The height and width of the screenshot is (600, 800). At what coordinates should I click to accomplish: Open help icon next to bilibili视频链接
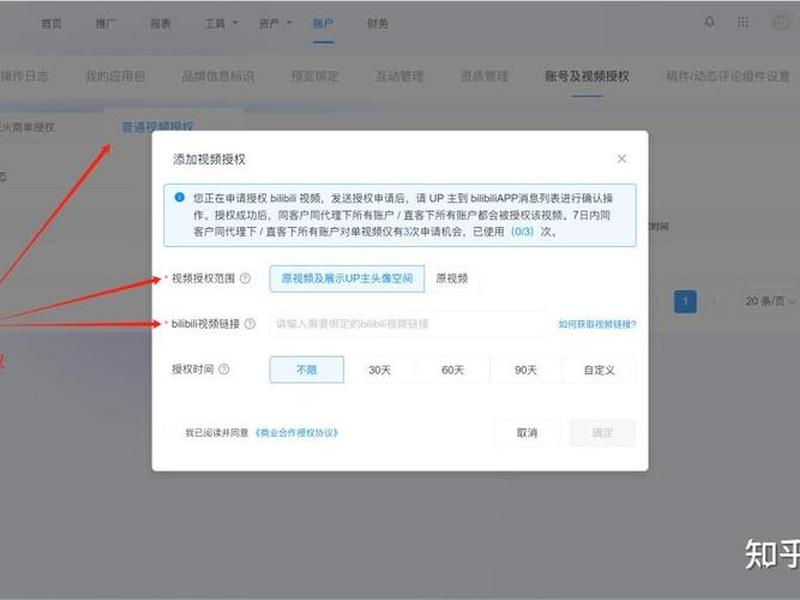[249, 324]
